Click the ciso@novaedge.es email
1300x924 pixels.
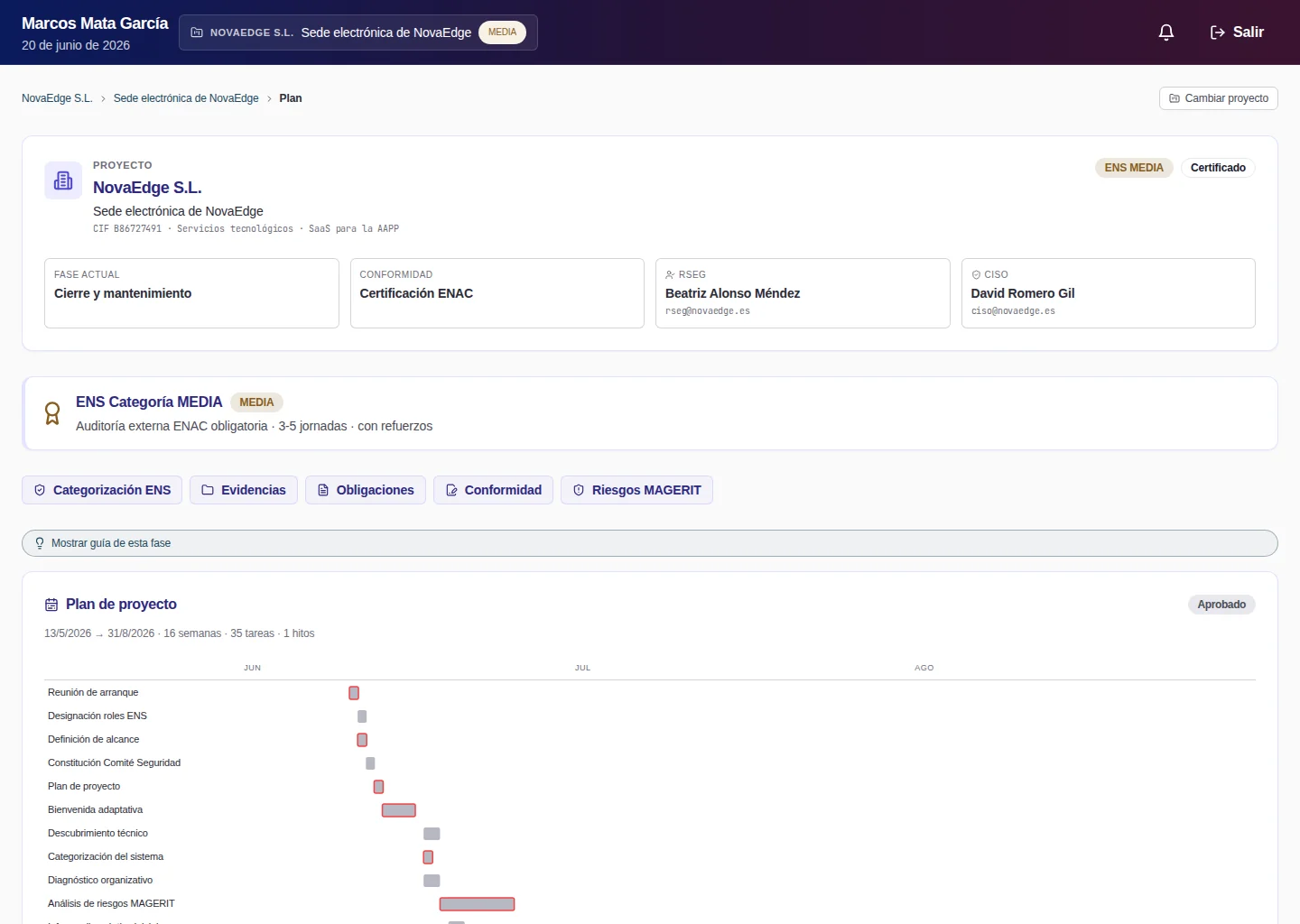coord(1013,311)
